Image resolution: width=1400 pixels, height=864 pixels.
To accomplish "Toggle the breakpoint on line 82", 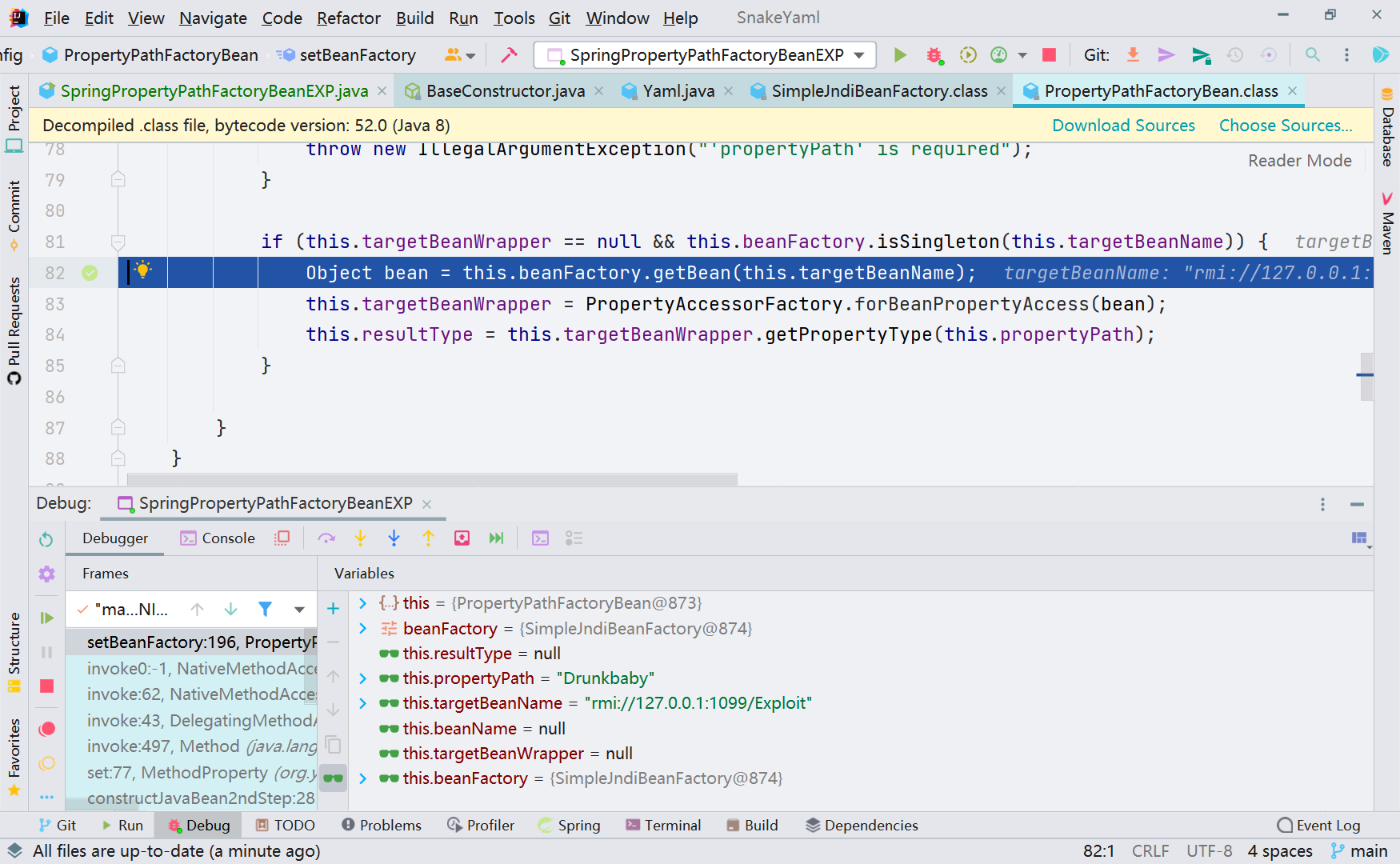I will click(x=90, y=273).
